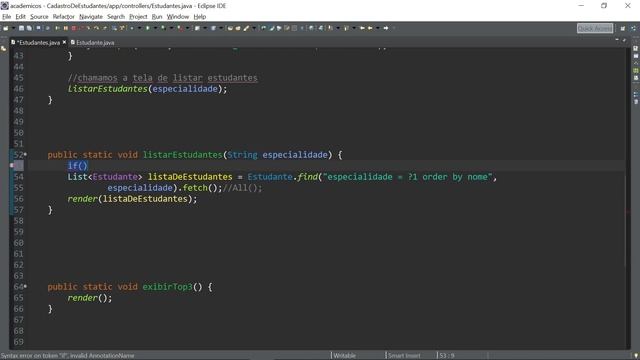Open the Run launch dropdown arrow

(156, 28)
